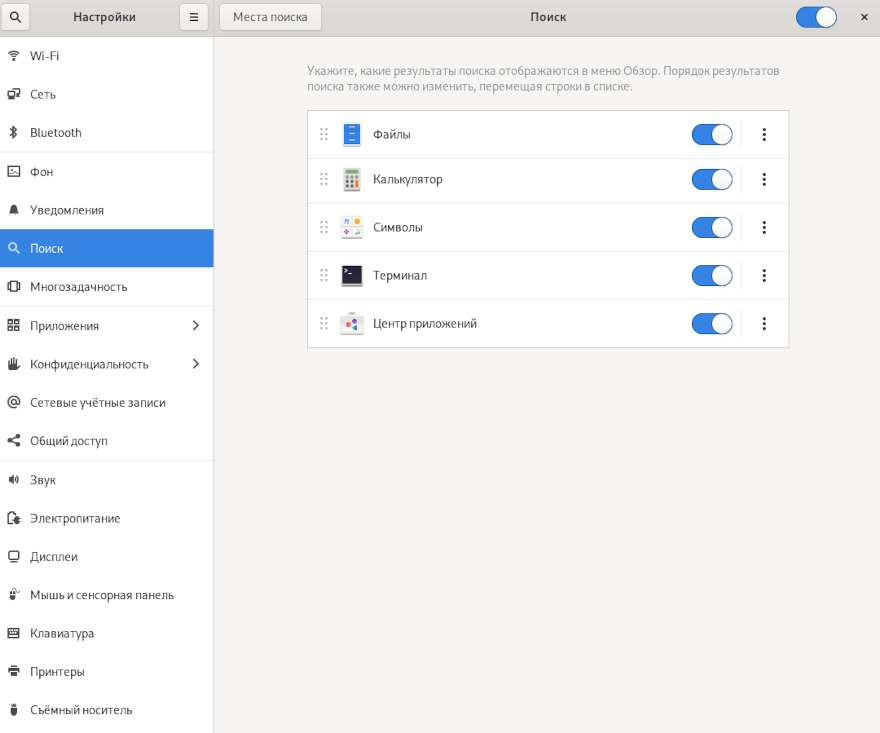Expand the Приложения submenu arrow
The image size is (880, 733).
point(195,326)
